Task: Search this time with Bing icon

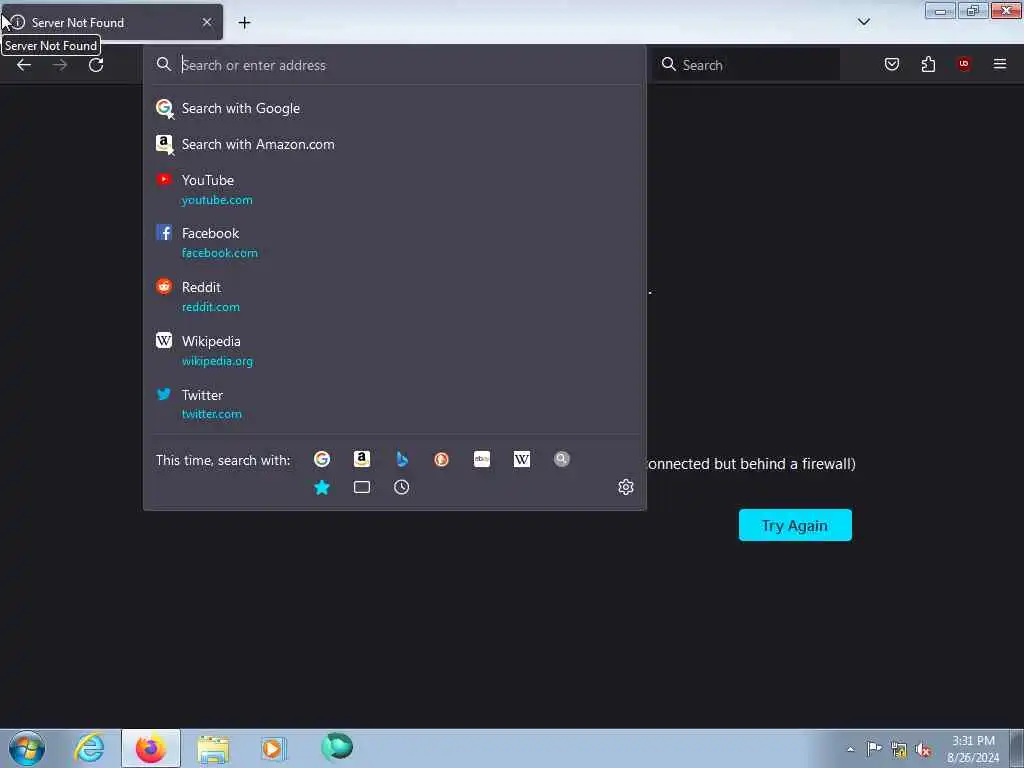Action: pyautogui.click(x=402, y=459)
